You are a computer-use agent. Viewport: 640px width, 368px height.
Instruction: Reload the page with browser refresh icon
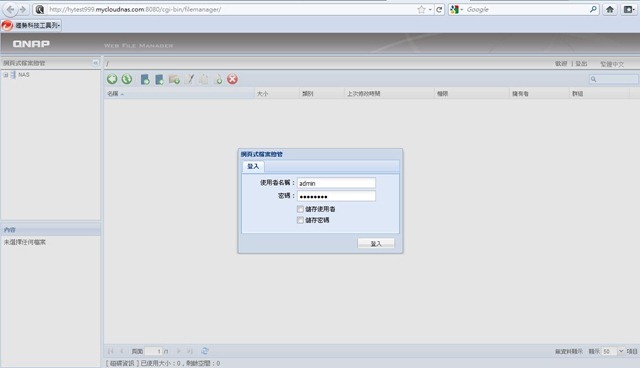click(439, 9)
